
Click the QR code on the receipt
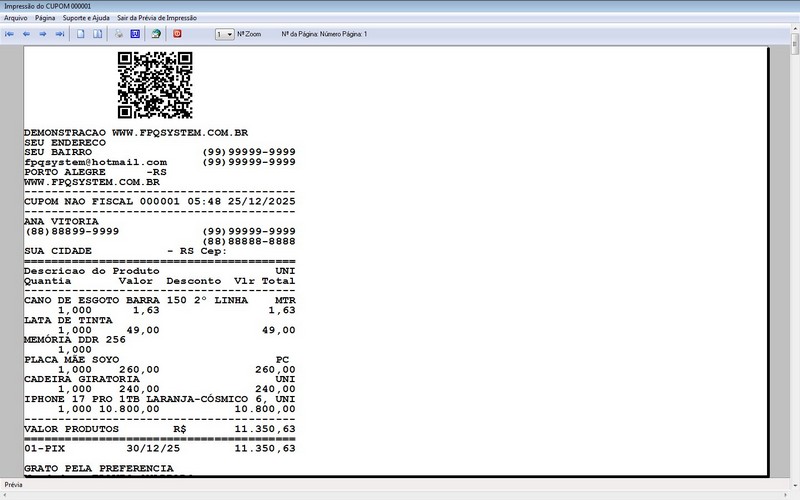coord(155,85)
